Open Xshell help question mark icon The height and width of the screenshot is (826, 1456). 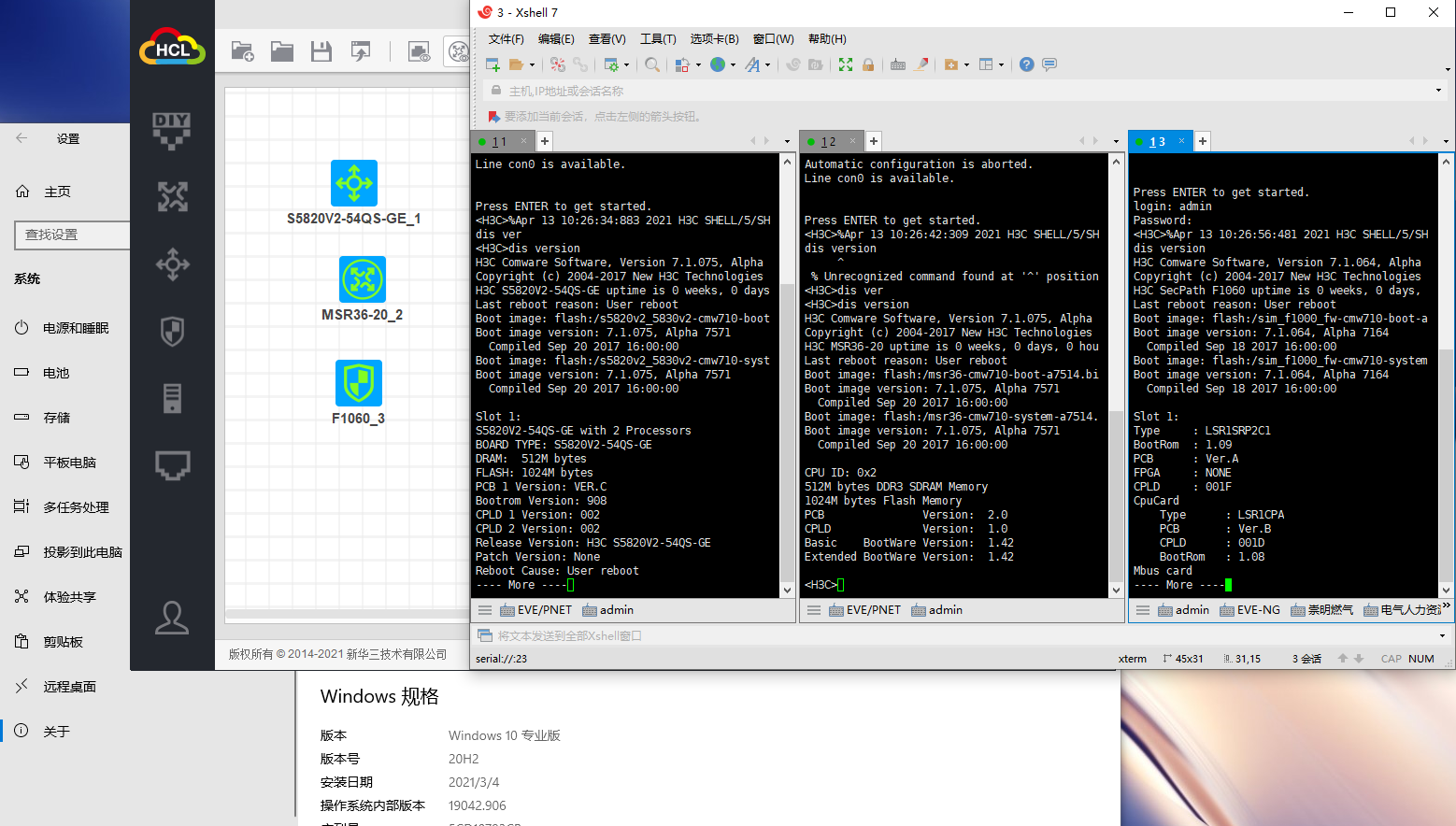pyautogui.click(x=1027, y=64)
